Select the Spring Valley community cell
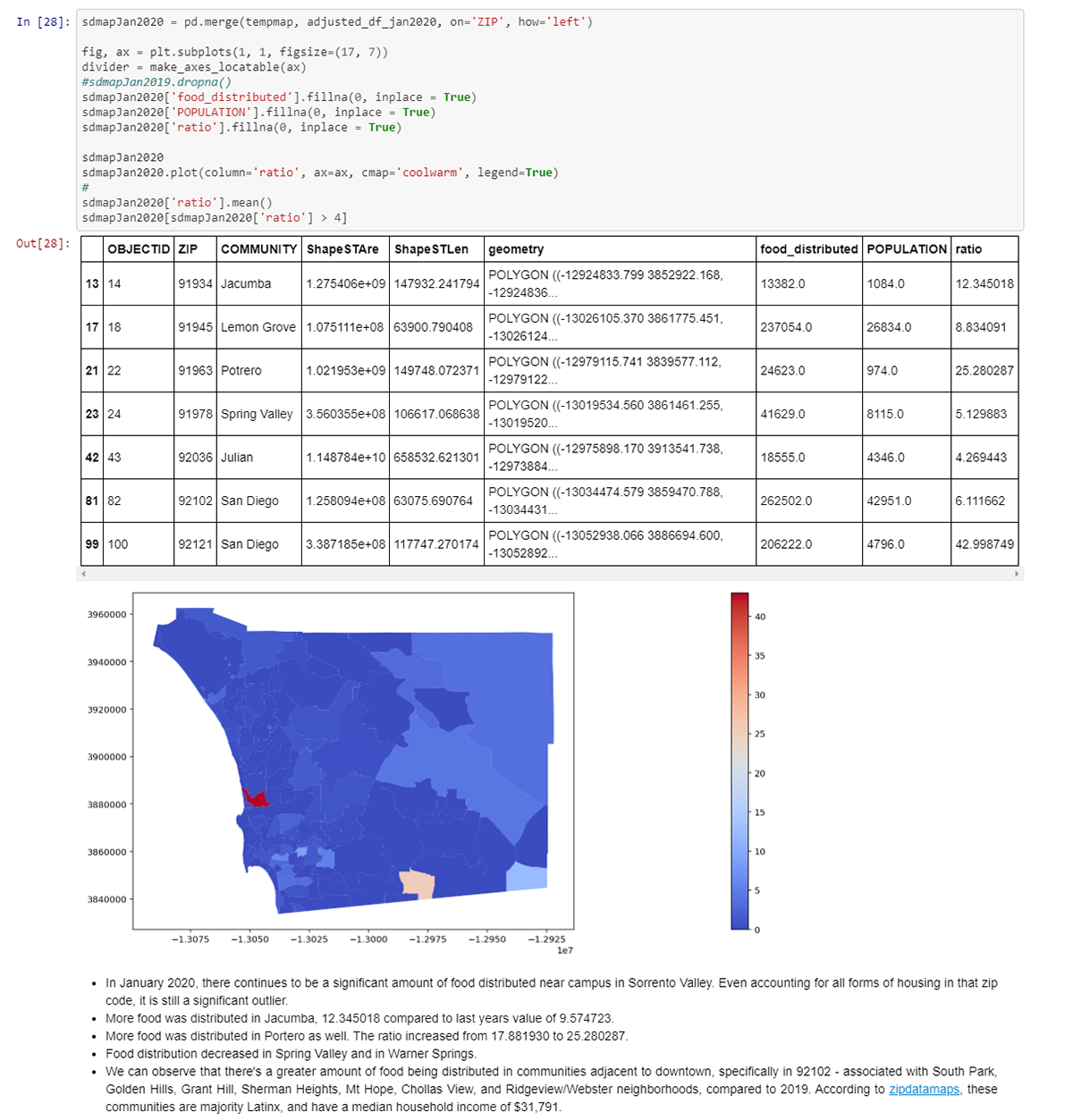The image size is (1073, 1120). pos(258,414)
